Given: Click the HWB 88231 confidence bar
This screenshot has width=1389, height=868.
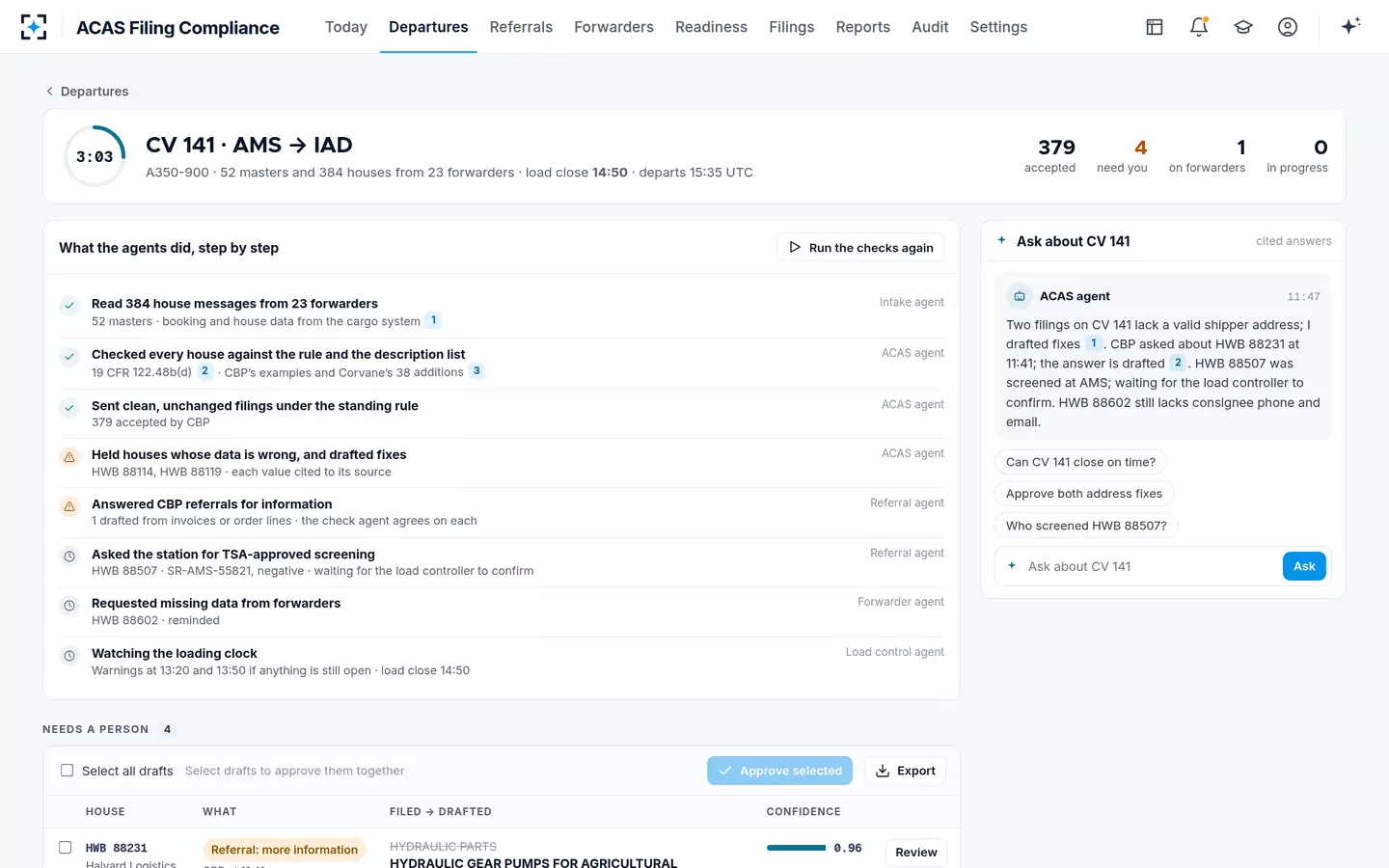Looking at the screenshot, I should point(796,848).
